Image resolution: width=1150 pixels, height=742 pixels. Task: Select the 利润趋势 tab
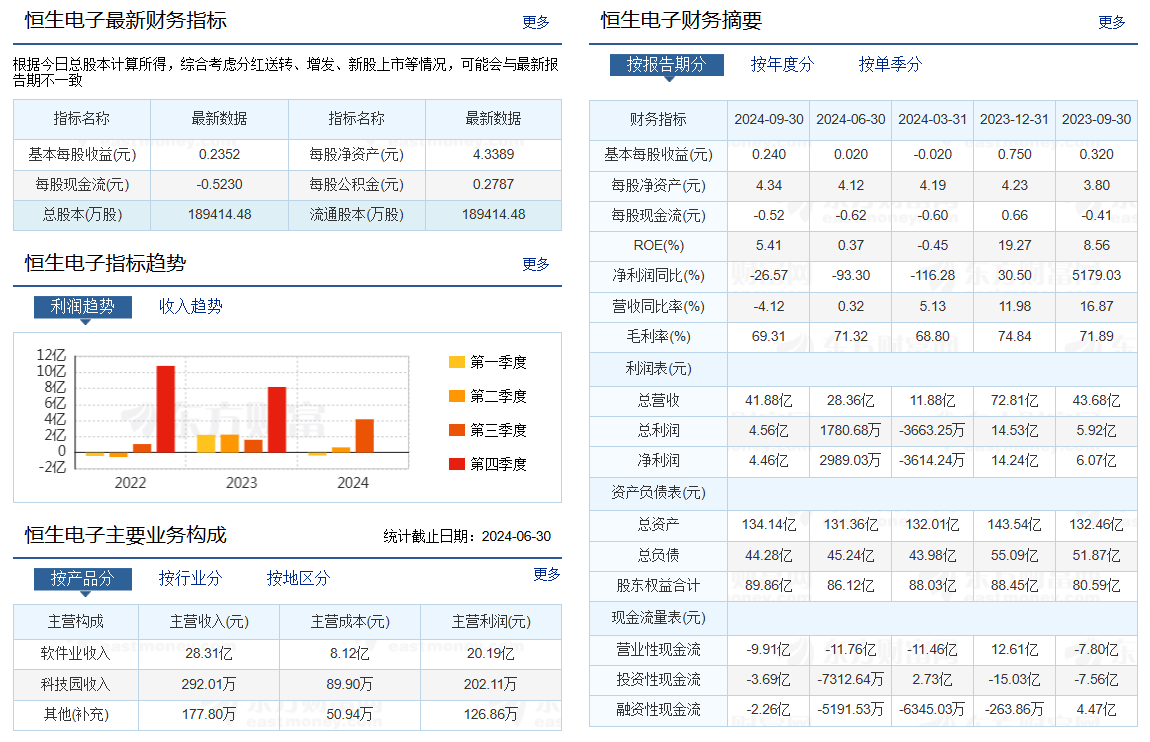pyautogui.click(x=83, y=306)
